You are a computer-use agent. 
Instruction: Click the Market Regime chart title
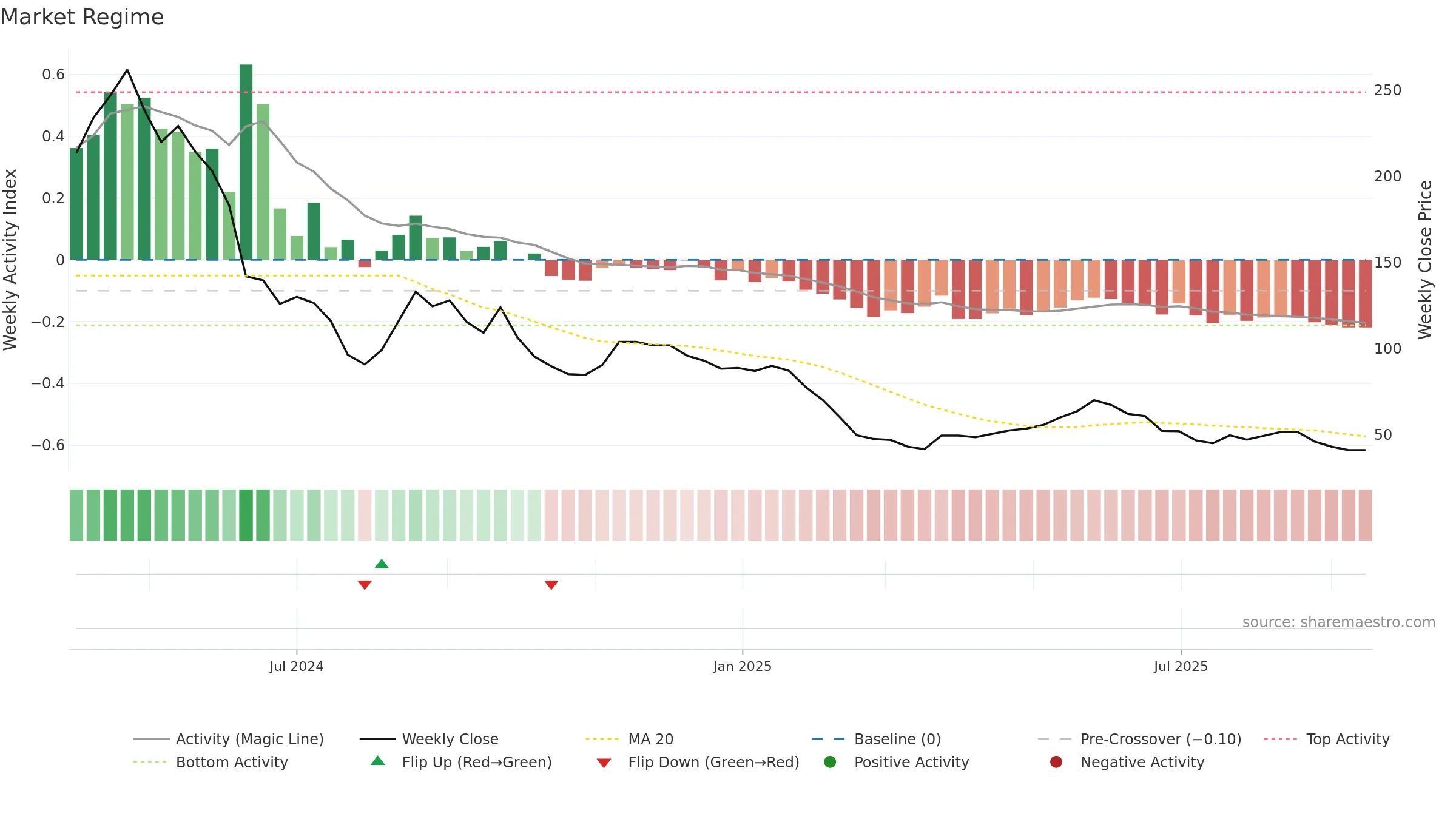(x=82, y=17)
